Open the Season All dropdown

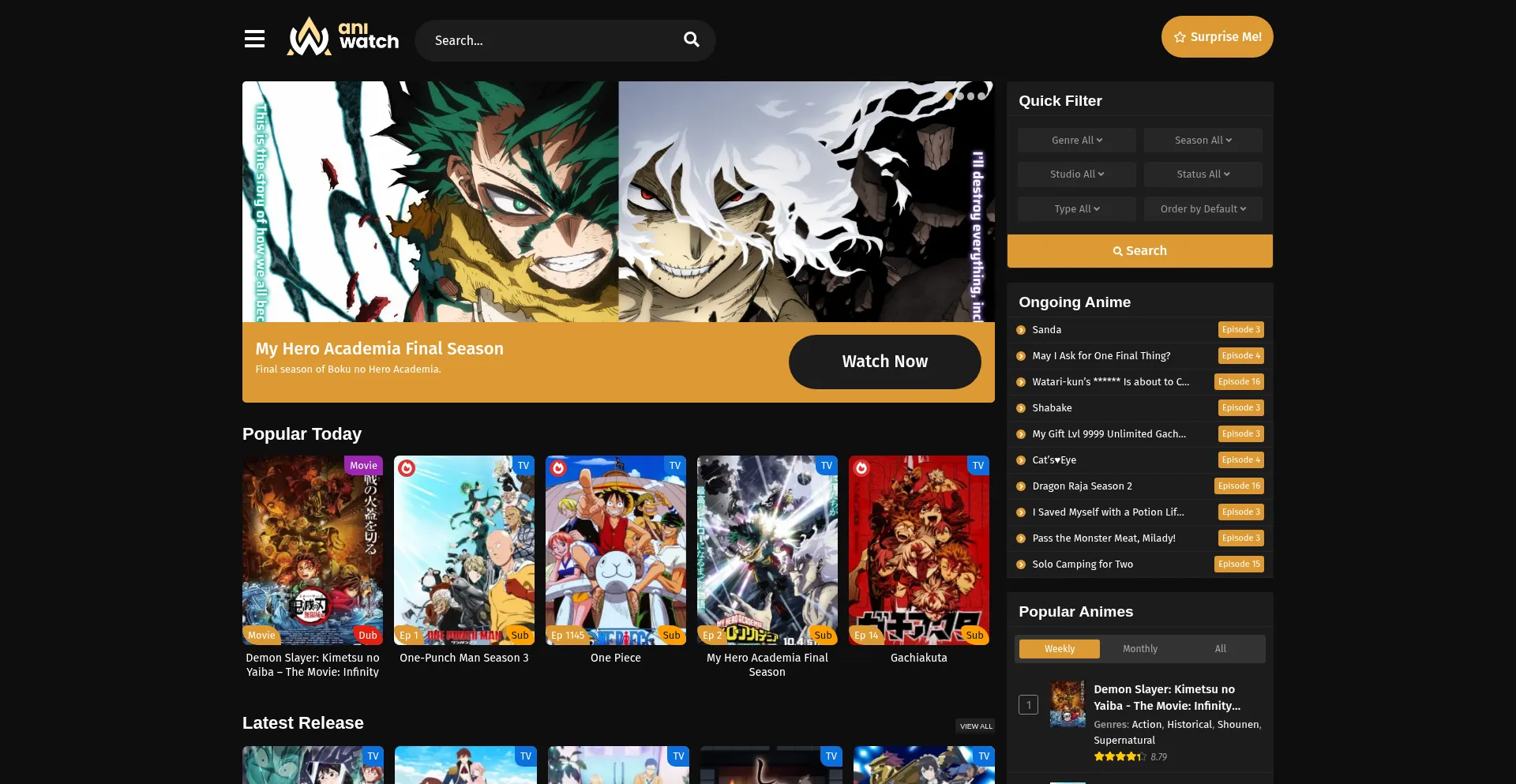[x=1203, y=141]
